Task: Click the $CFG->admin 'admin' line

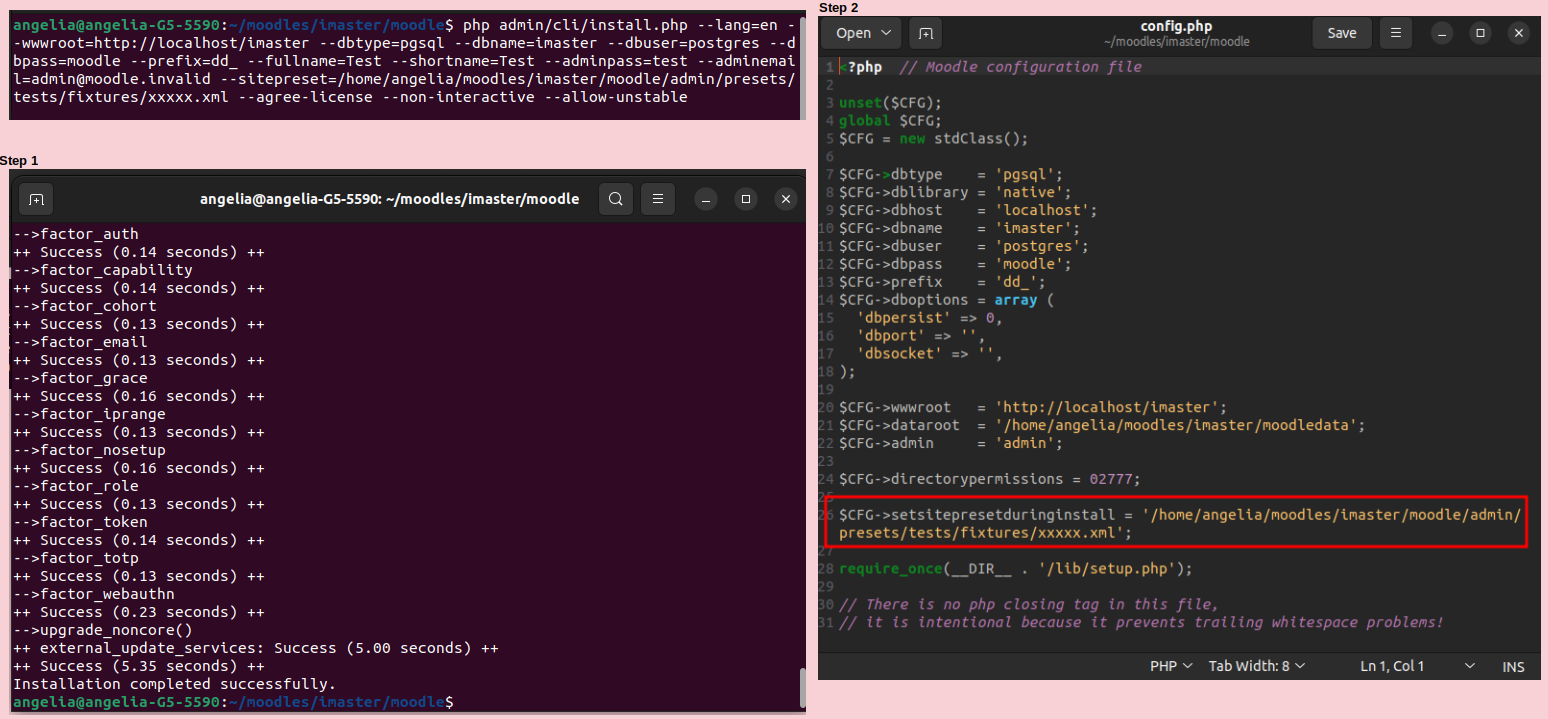Action: click(x=951, y=445)
